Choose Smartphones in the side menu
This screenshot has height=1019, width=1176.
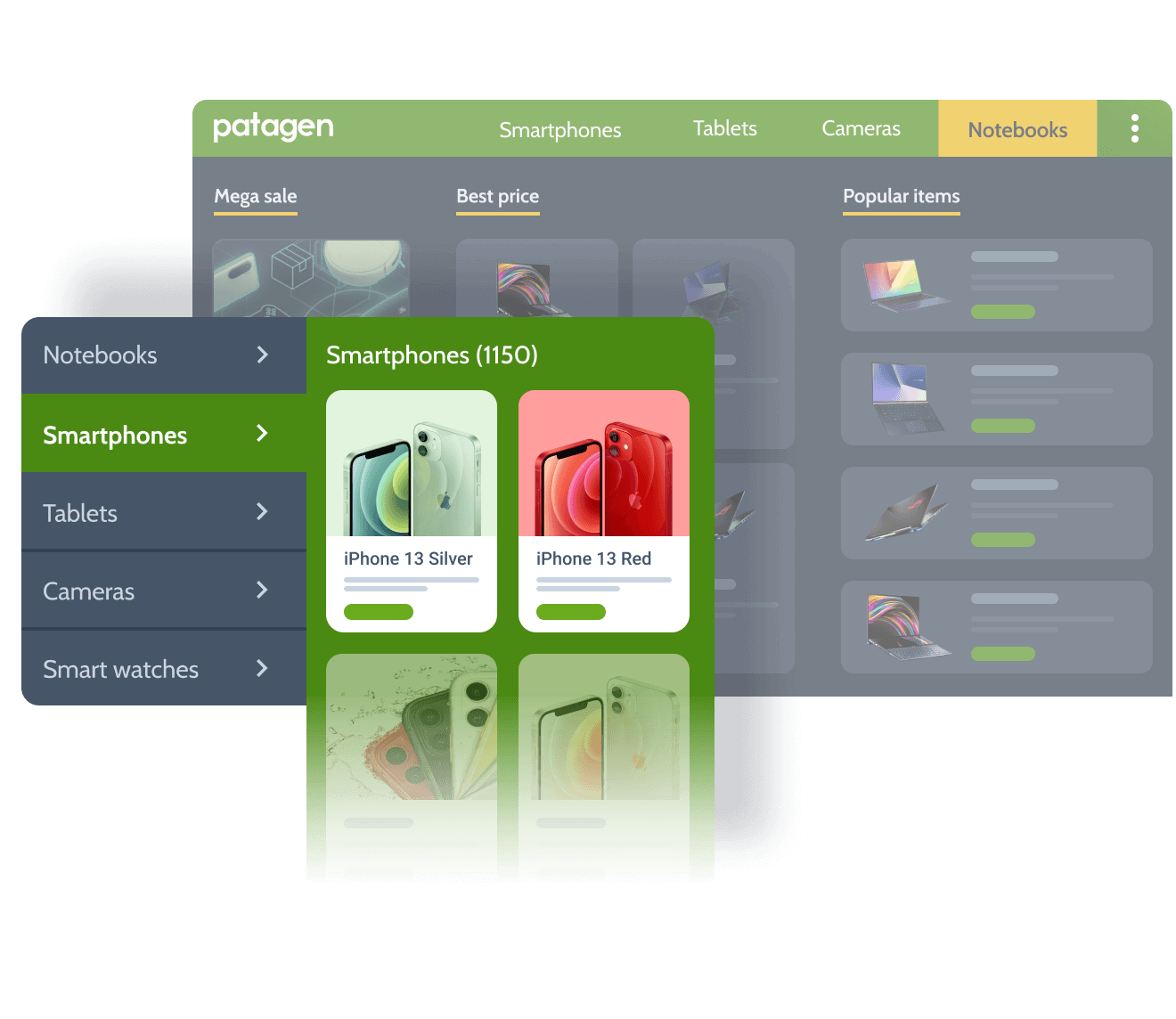164,433
